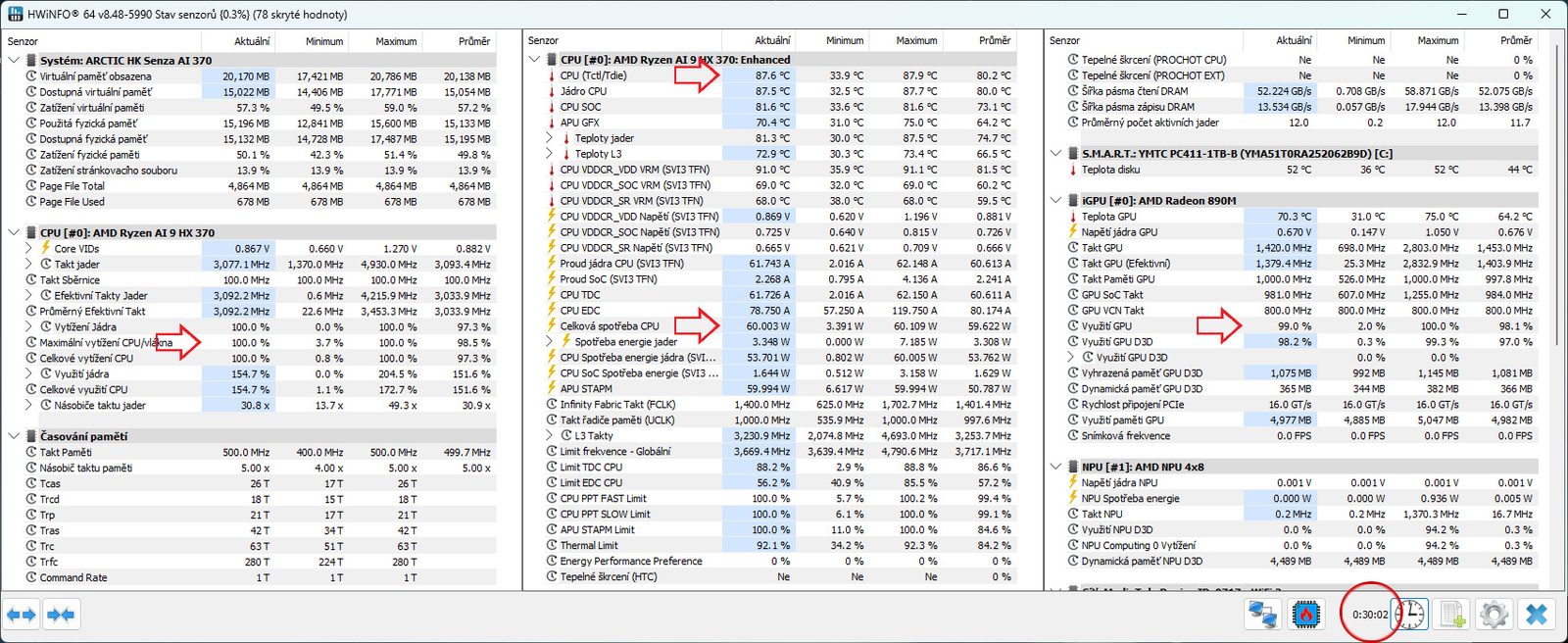This screenshot has width=1568, height=643.
Task: Expand the Efektivní Takty Jader row
Action: coord(29,296)
